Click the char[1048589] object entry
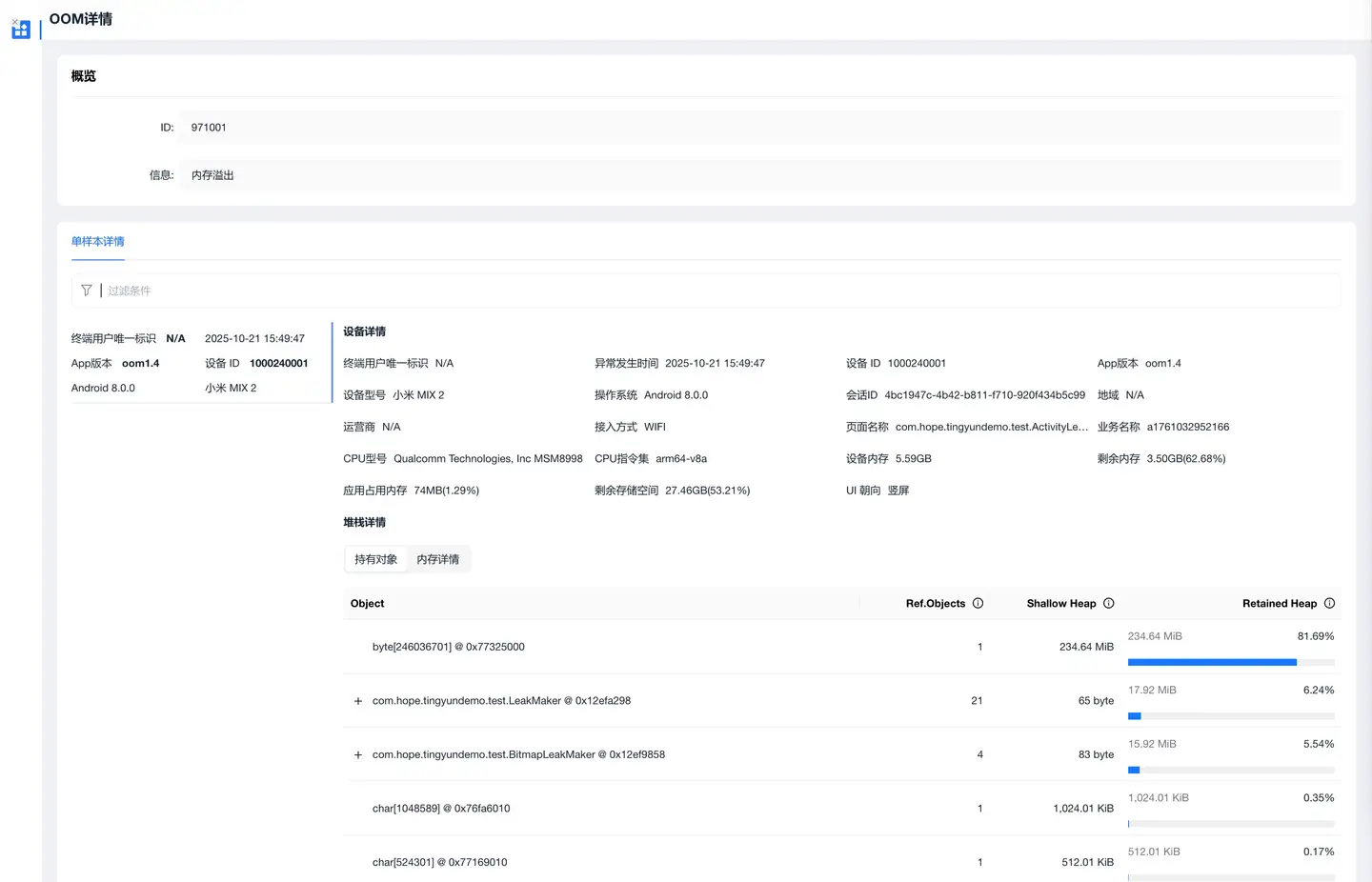Viewport: 1372px width, 882px height. tap(440, 809)
